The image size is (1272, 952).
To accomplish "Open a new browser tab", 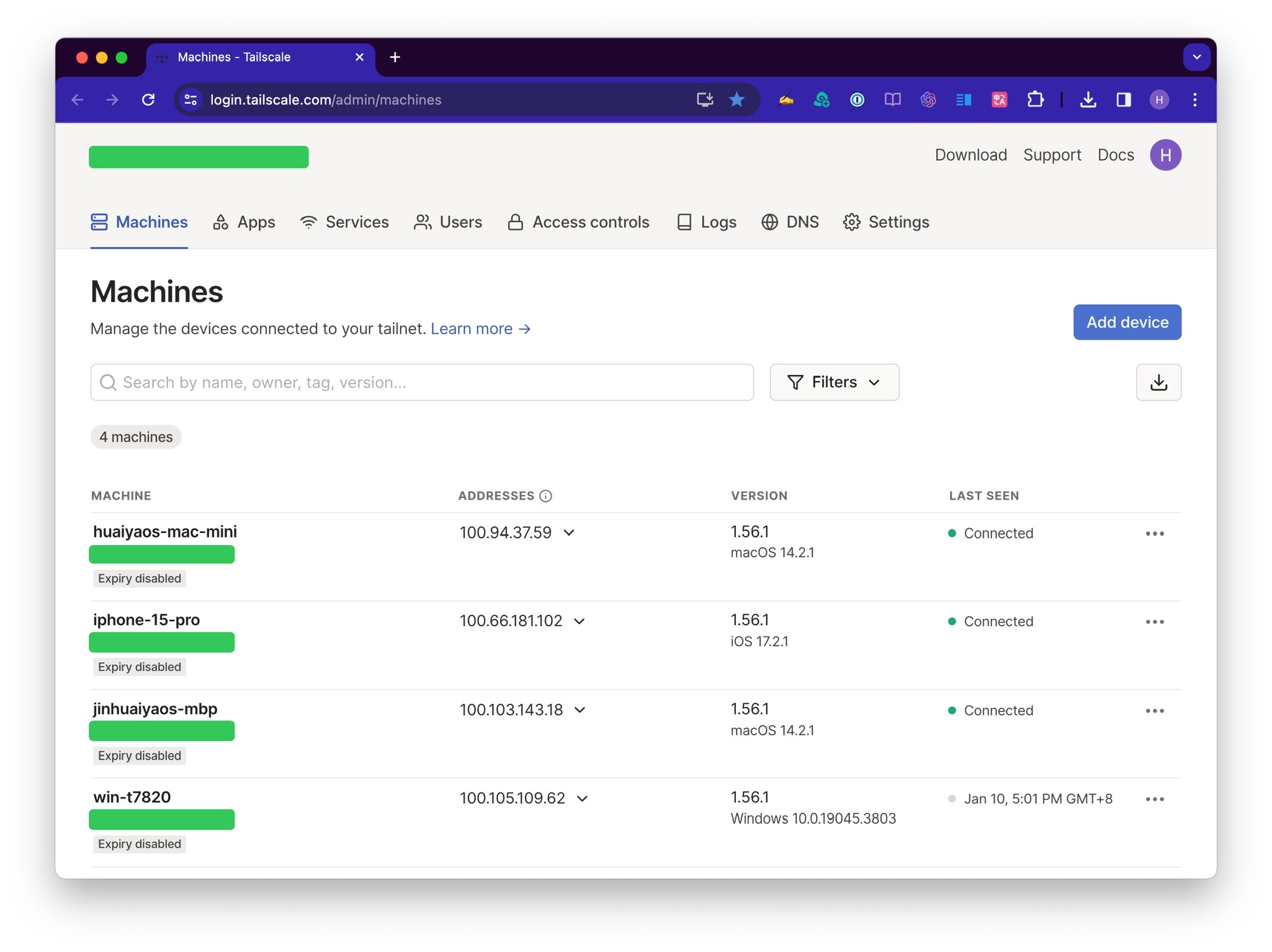I will point(395,57).
